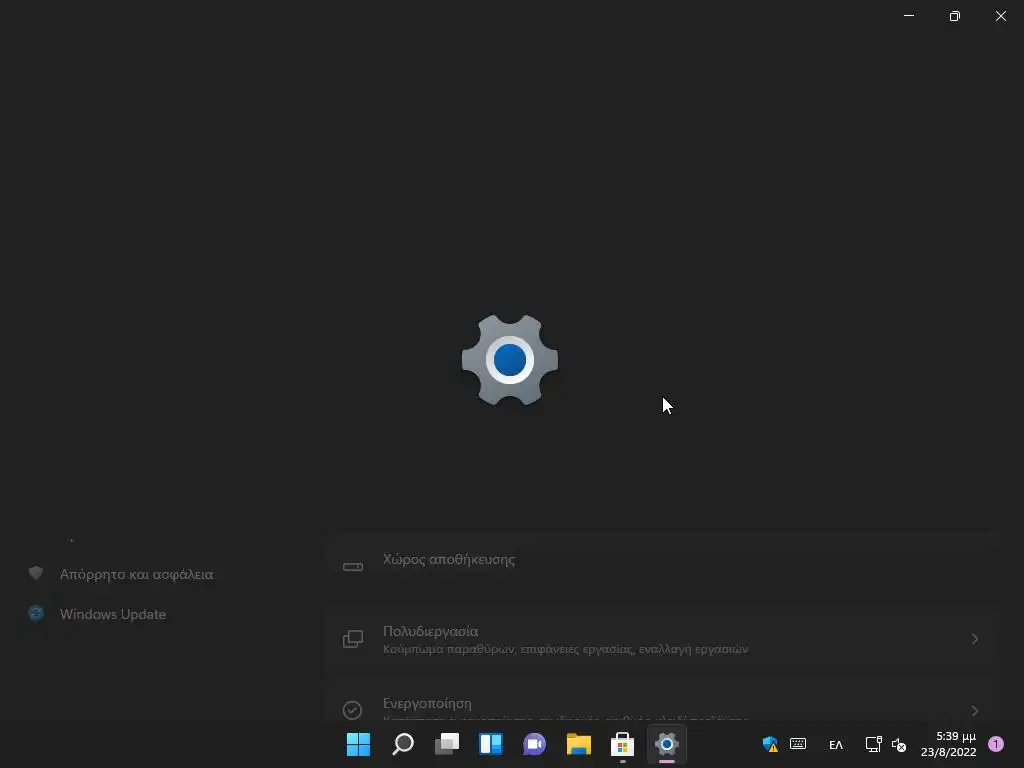Viewport: 1024px width, 768px height.
Task: Close the Settings window
Action: click(x=1000, y=16)
